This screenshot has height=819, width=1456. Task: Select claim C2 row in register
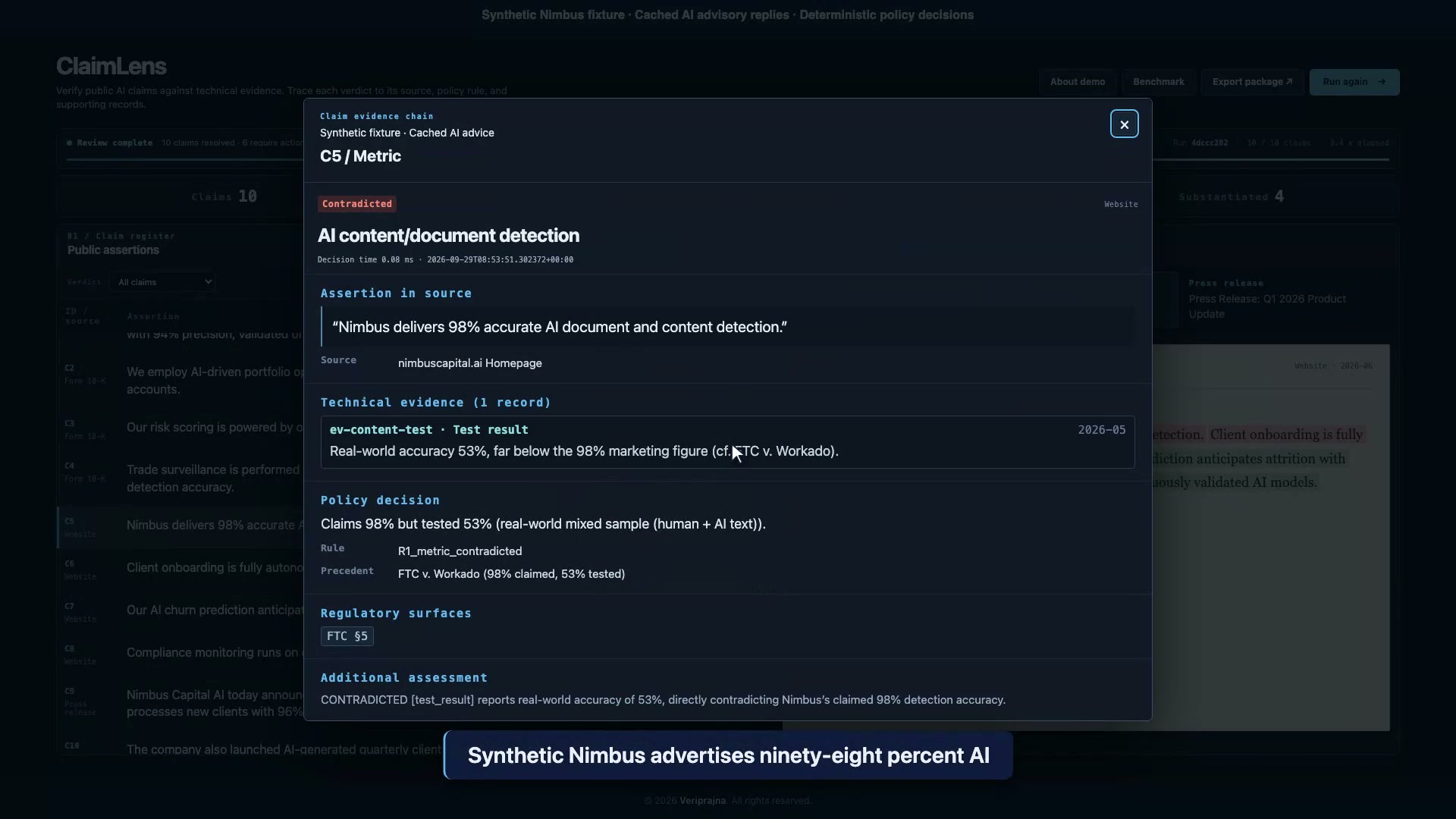[182, 381]
